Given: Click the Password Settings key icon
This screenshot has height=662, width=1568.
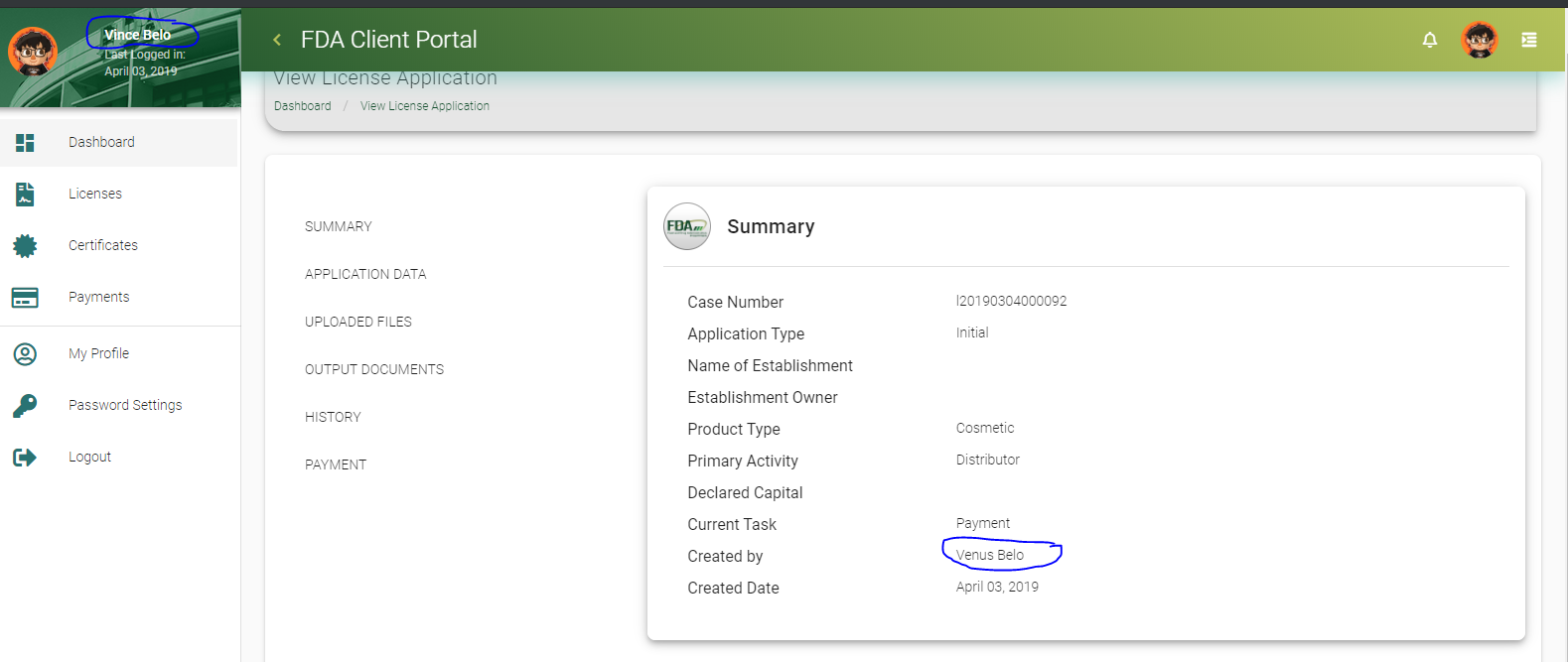Looking at the screenshot, I should [25, 406].
